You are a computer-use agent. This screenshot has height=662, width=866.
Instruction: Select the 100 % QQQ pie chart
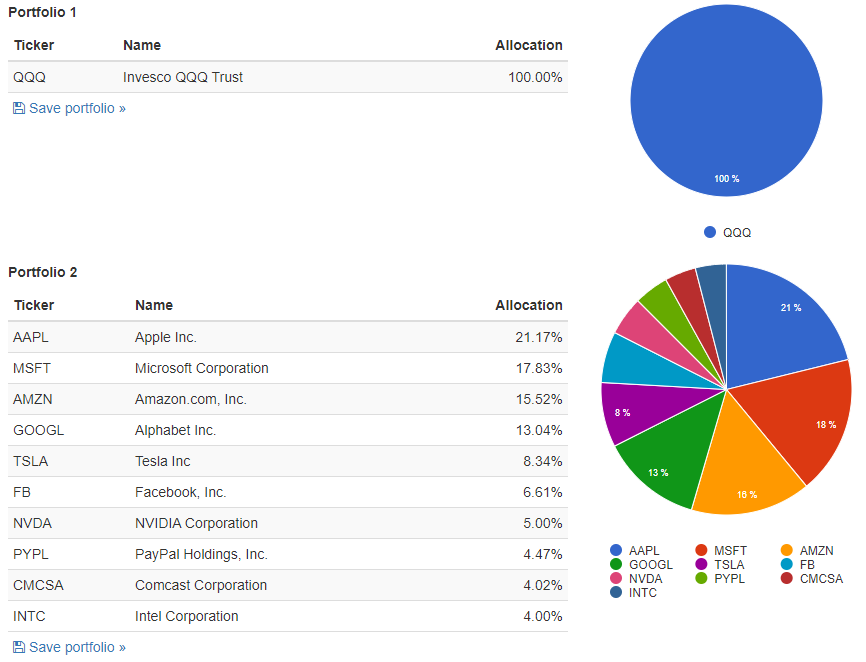pyautogui.click(x=726, y=100)
